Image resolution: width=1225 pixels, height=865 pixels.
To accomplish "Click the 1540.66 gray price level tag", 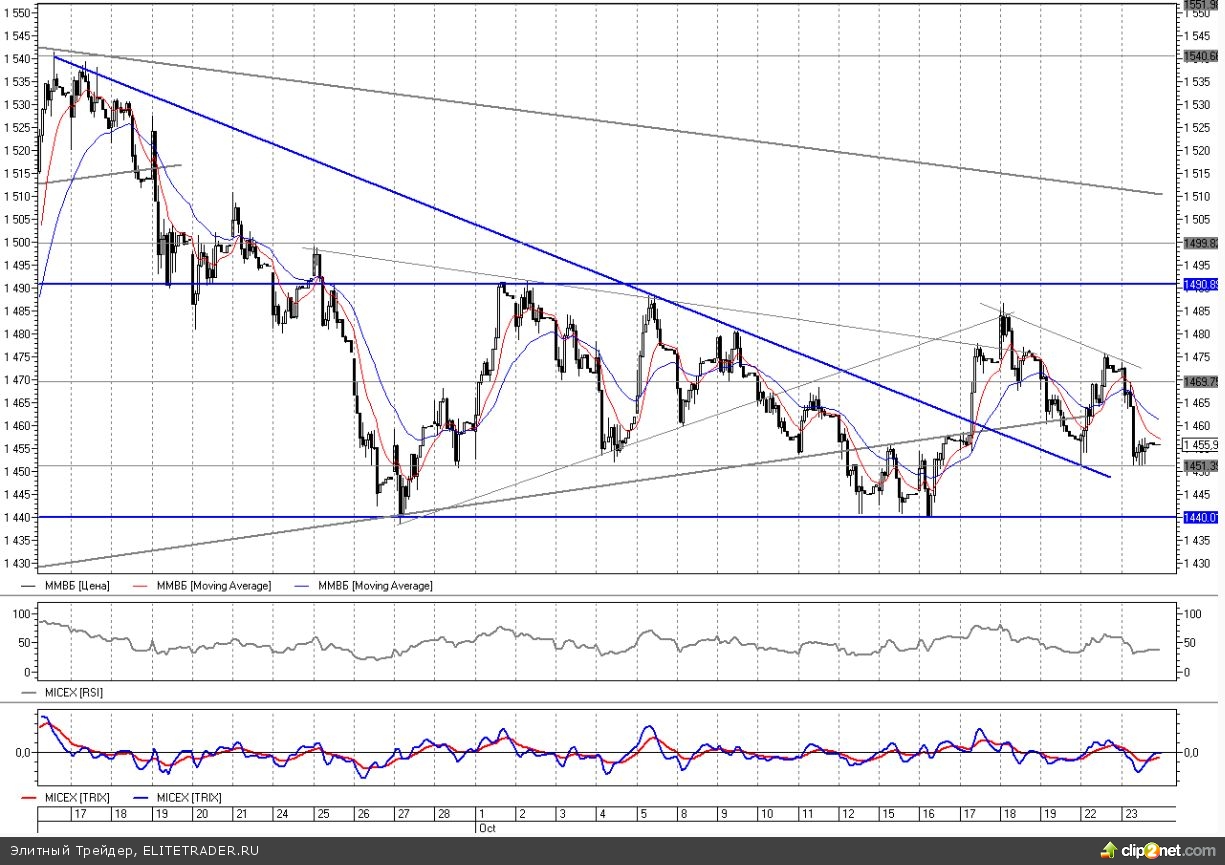I will (x=1200, y=57).
